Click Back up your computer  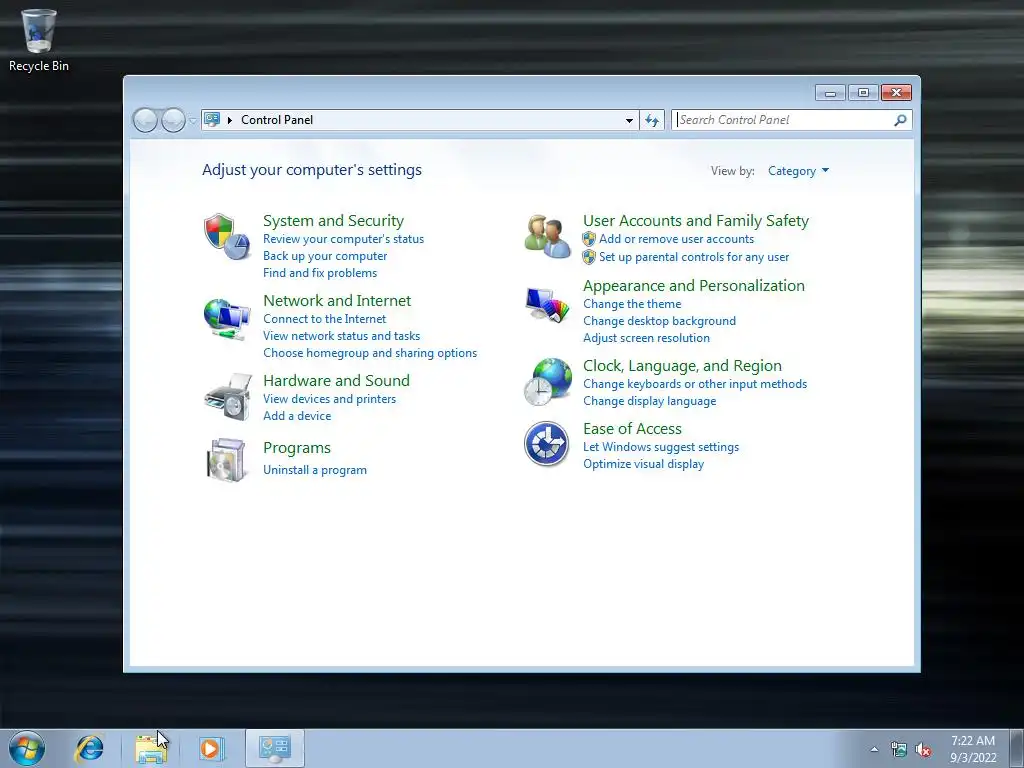(325, 256)
